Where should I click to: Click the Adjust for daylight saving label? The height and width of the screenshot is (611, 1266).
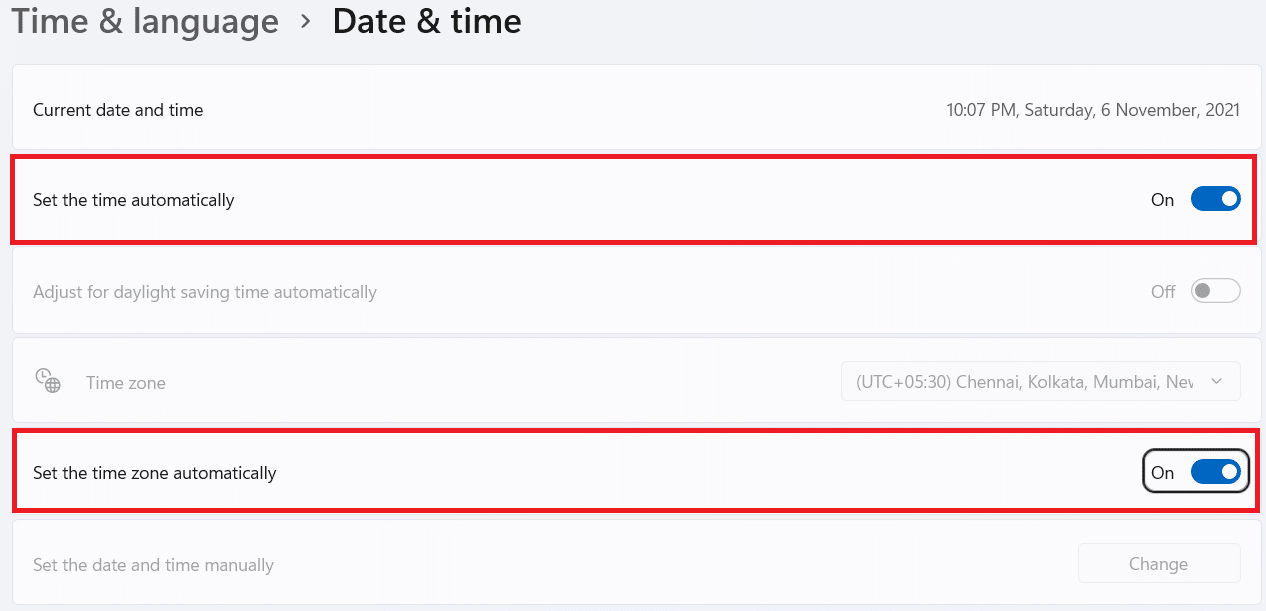(x=205, y=292)
